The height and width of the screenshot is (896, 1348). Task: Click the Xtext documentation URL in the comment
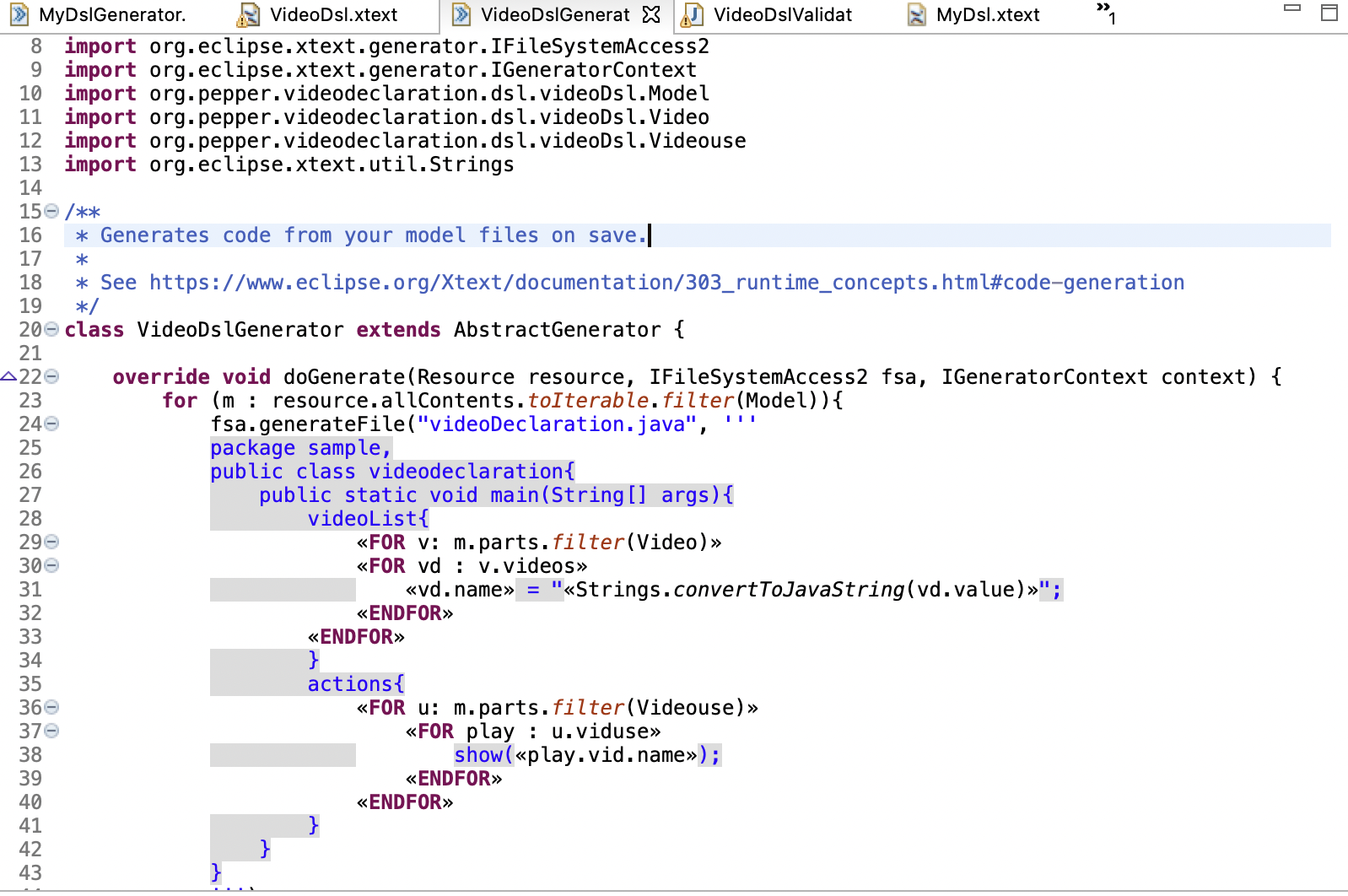[666, 283]
